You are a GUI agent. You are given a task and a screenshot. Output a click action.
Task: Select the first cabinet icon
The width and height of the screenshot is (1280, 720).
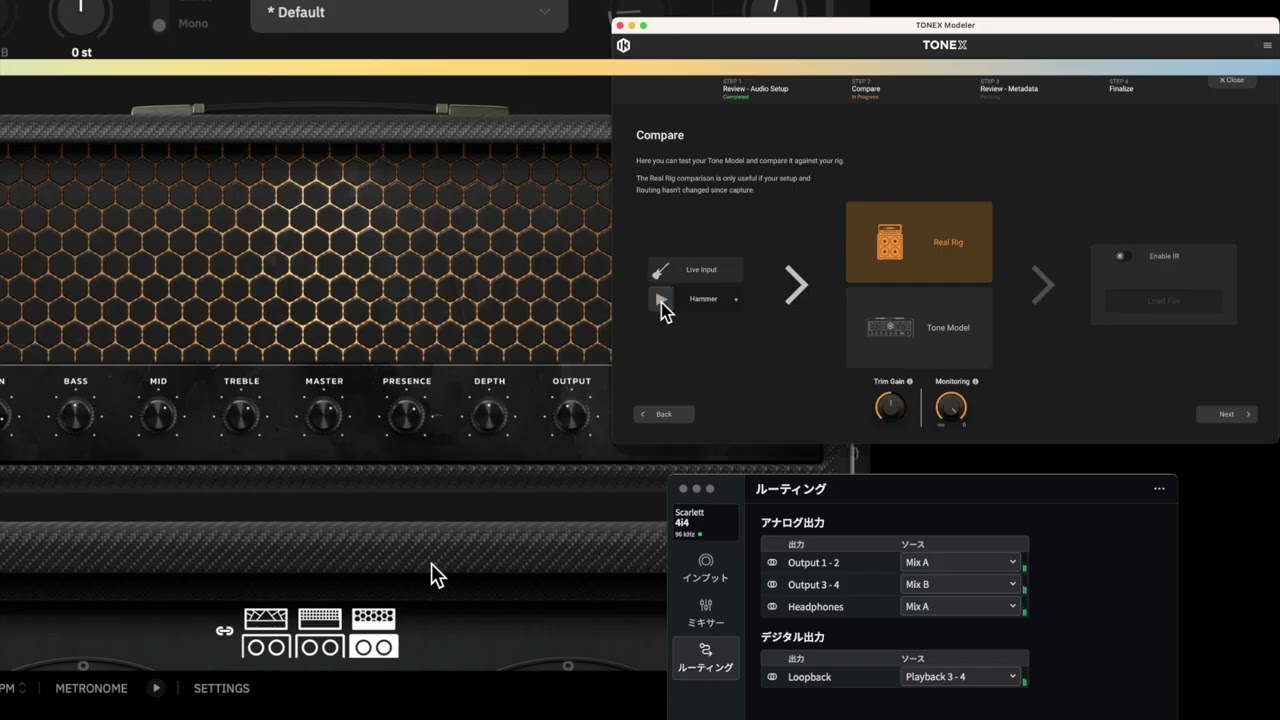[266, 646]
